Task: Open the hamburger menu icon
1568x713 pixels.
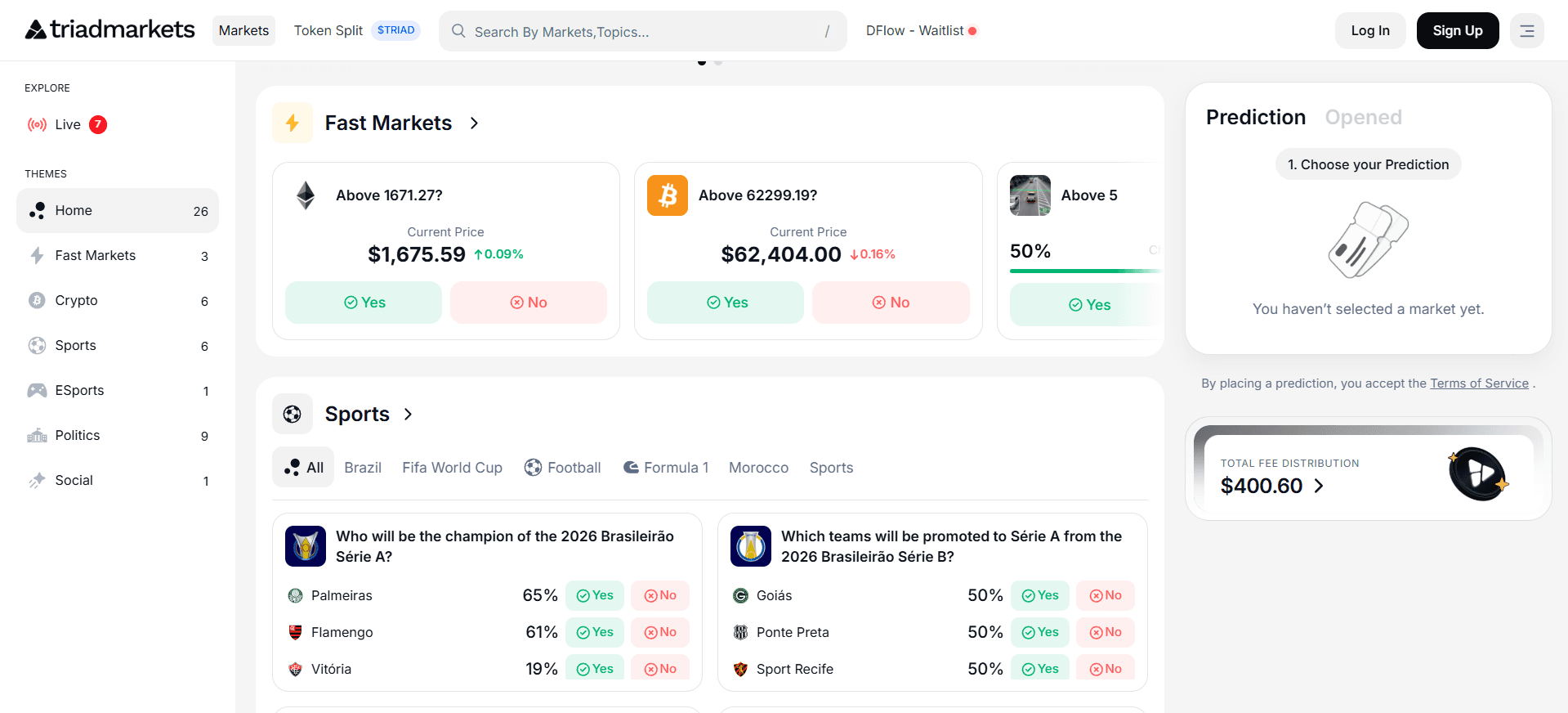Action: pyautogui.click(x=1526, y=31)
